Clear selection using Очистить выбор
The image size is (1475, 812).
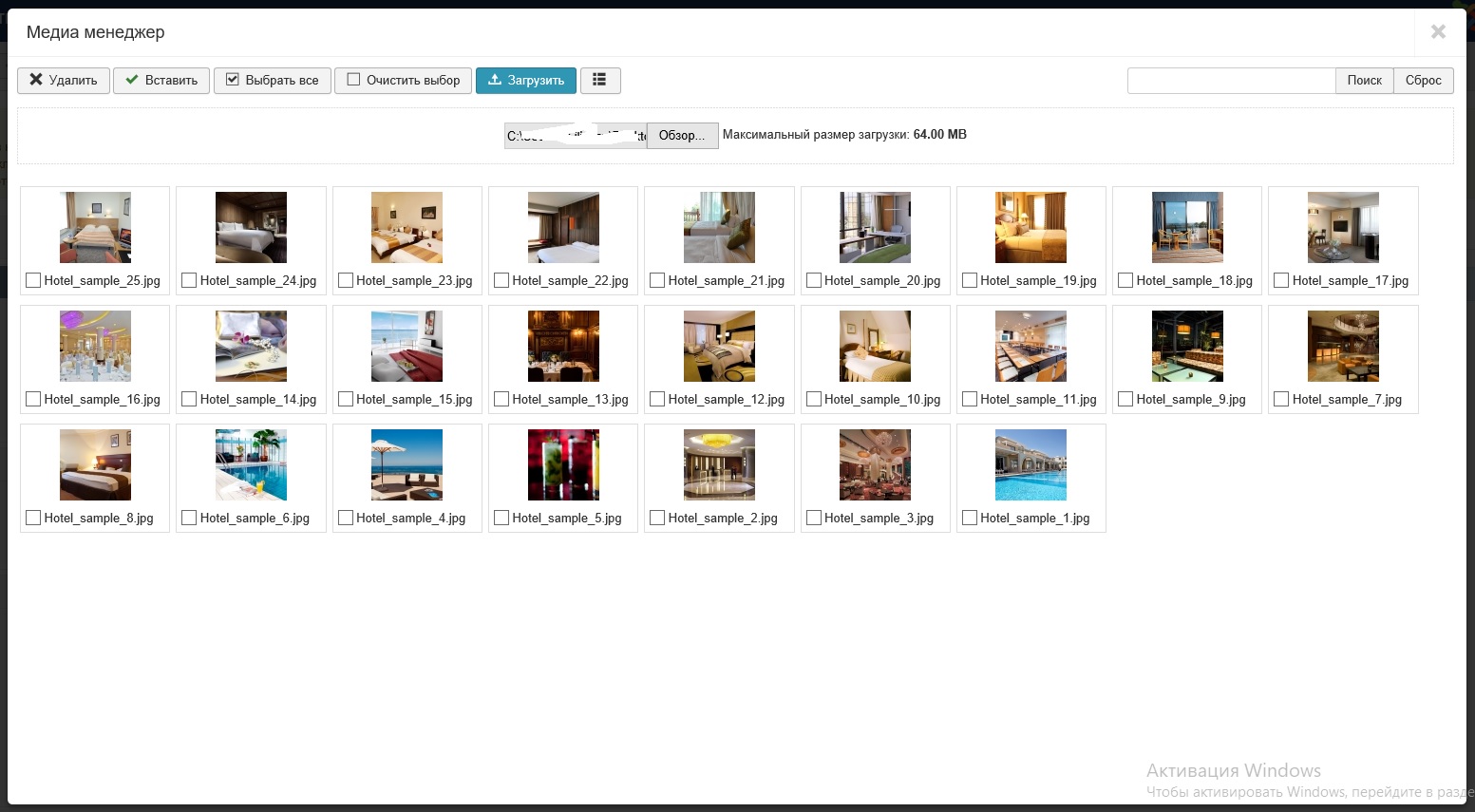coord(403,81)
